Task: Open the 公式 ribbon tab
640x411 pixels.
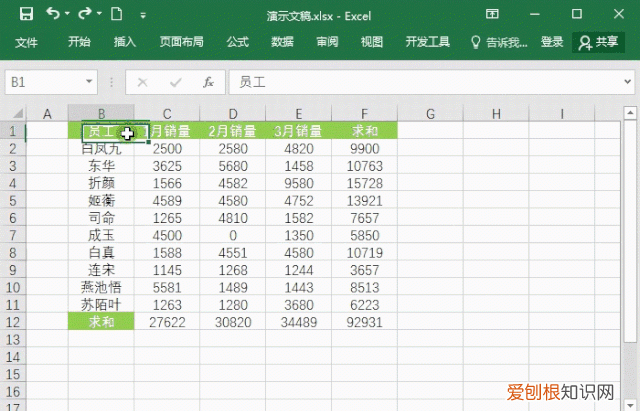Action: [238, 42]
